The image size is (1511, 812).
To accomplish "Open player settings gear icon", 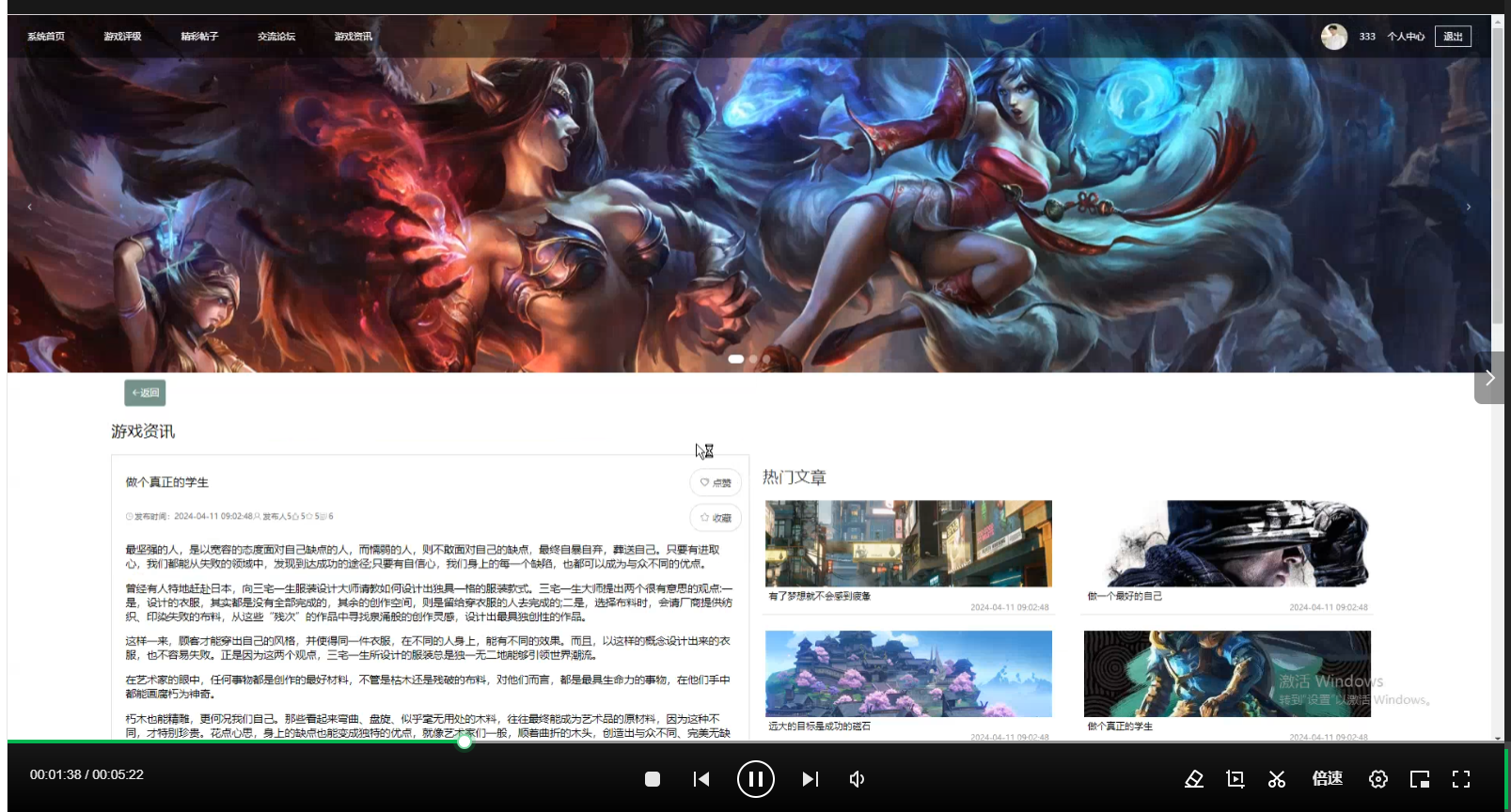I will [1378, 779].
